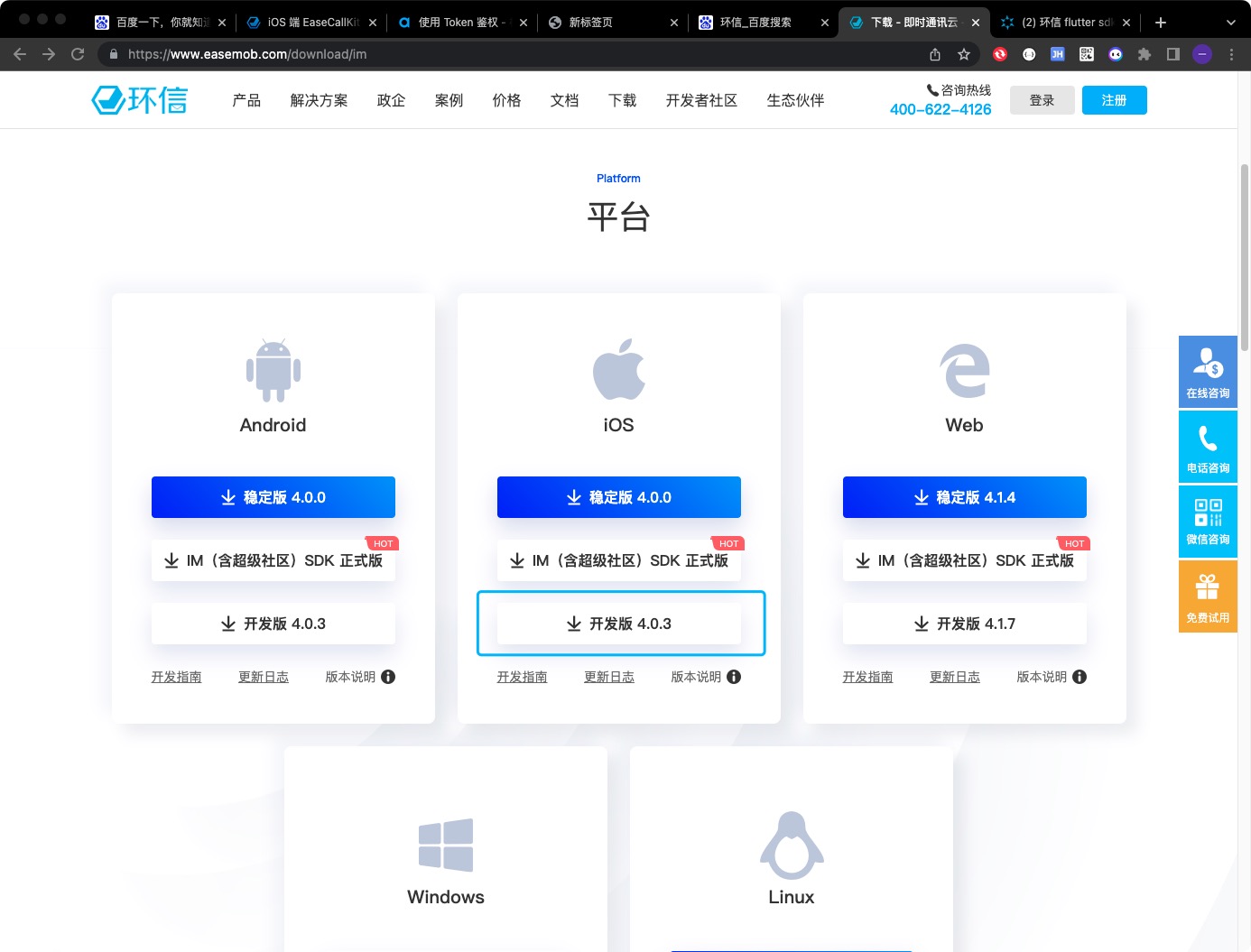Close the 下载 - 即时通讯云 tab
This screenshot has height=952, width=1251.
point(976,23)
